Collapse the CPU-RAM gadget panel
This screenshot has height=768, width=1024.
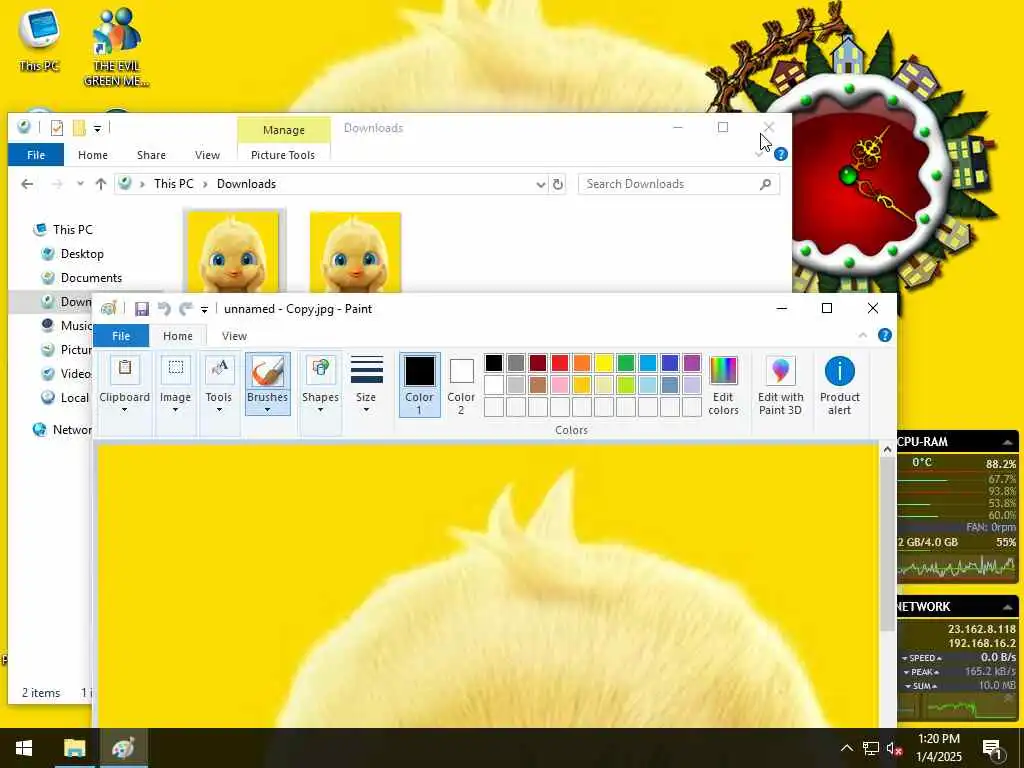(x=1008, y=442)
